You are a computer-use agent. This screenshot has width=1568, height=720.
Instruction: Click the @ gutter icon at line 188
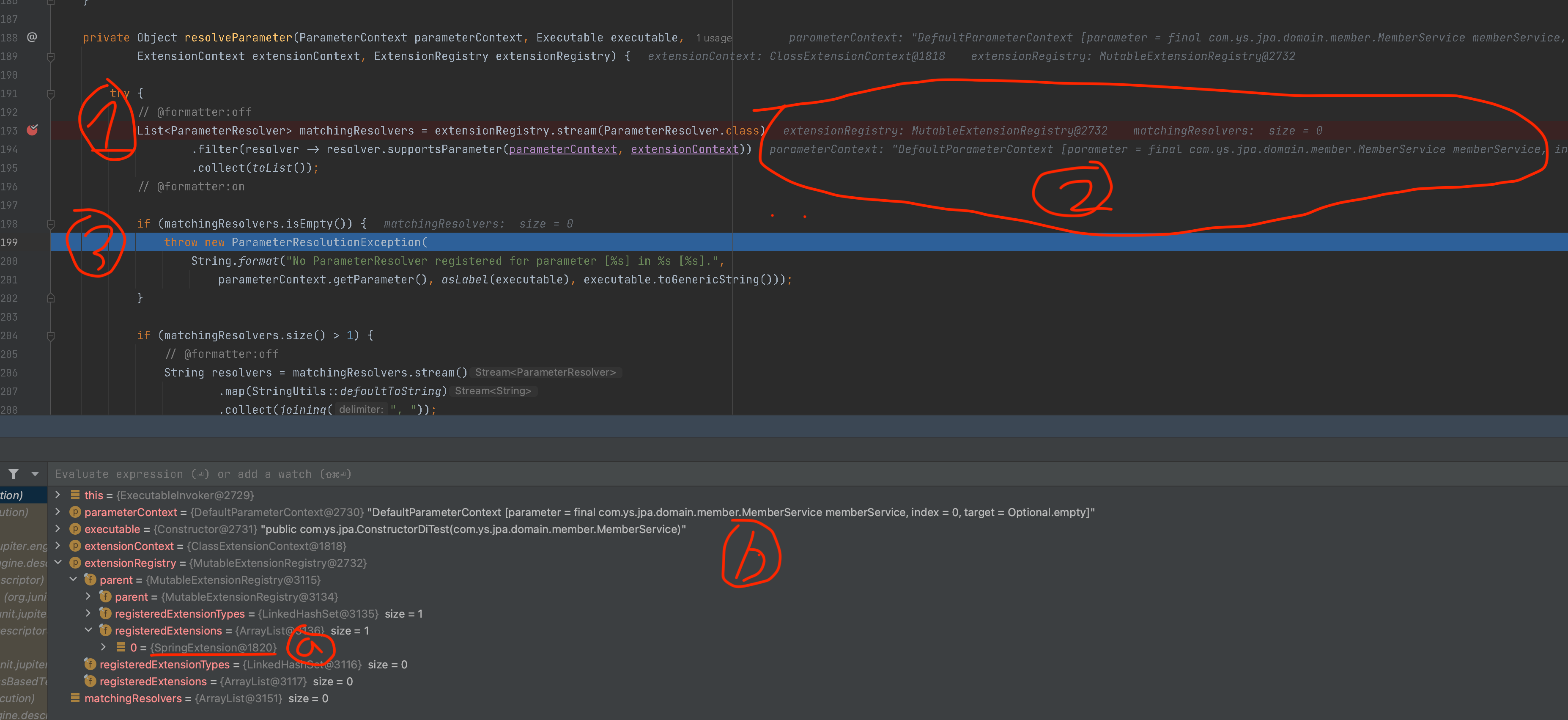pos(32,37)
